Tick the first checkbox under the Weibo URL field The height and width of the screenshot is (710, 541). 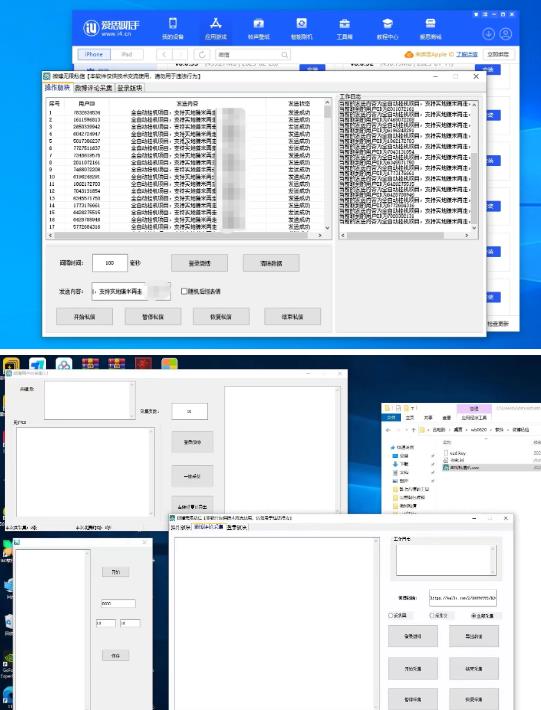point(391,616)
